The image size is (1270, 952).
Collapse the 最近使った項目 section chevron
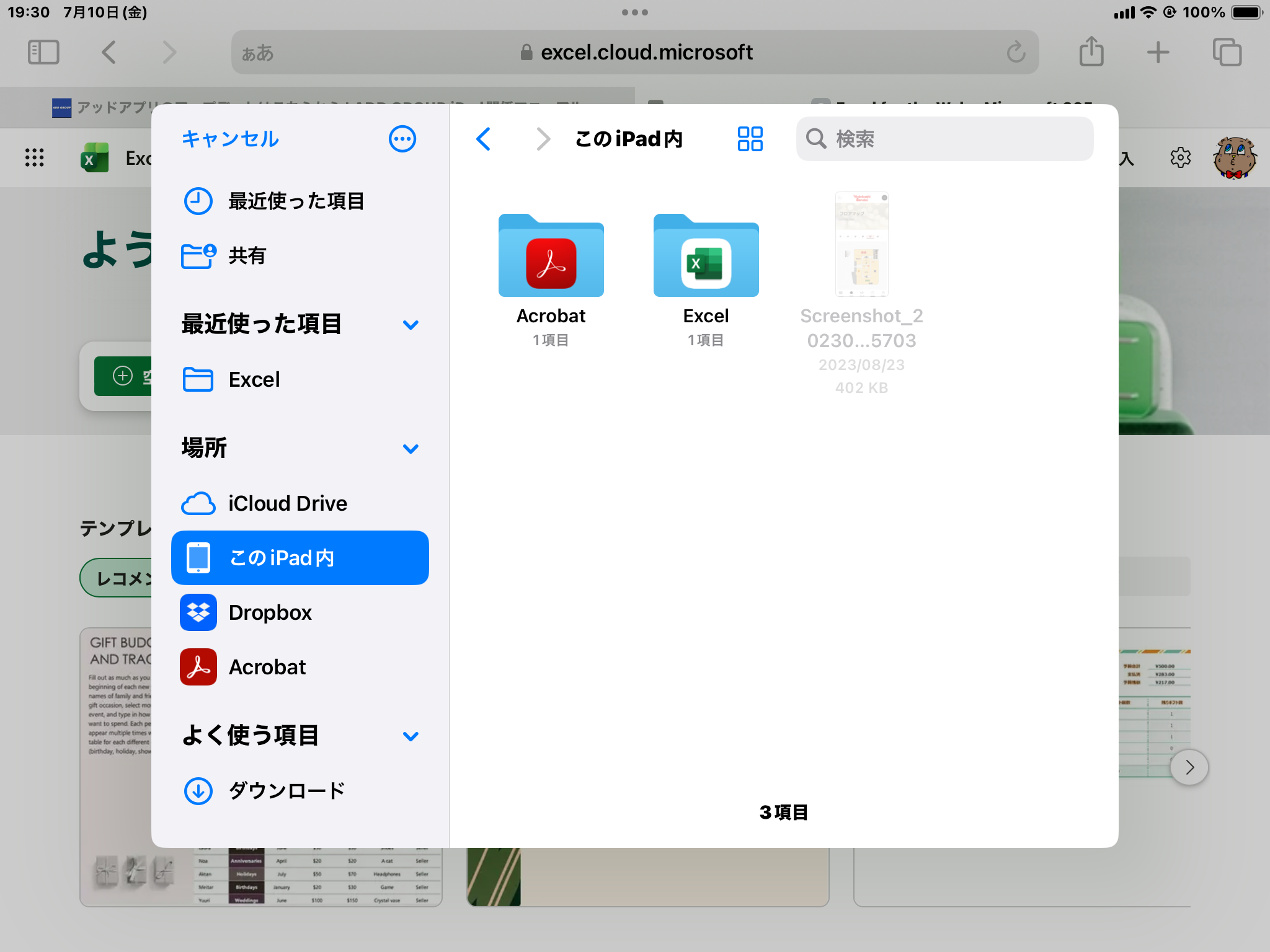click(x=411, y=325)
